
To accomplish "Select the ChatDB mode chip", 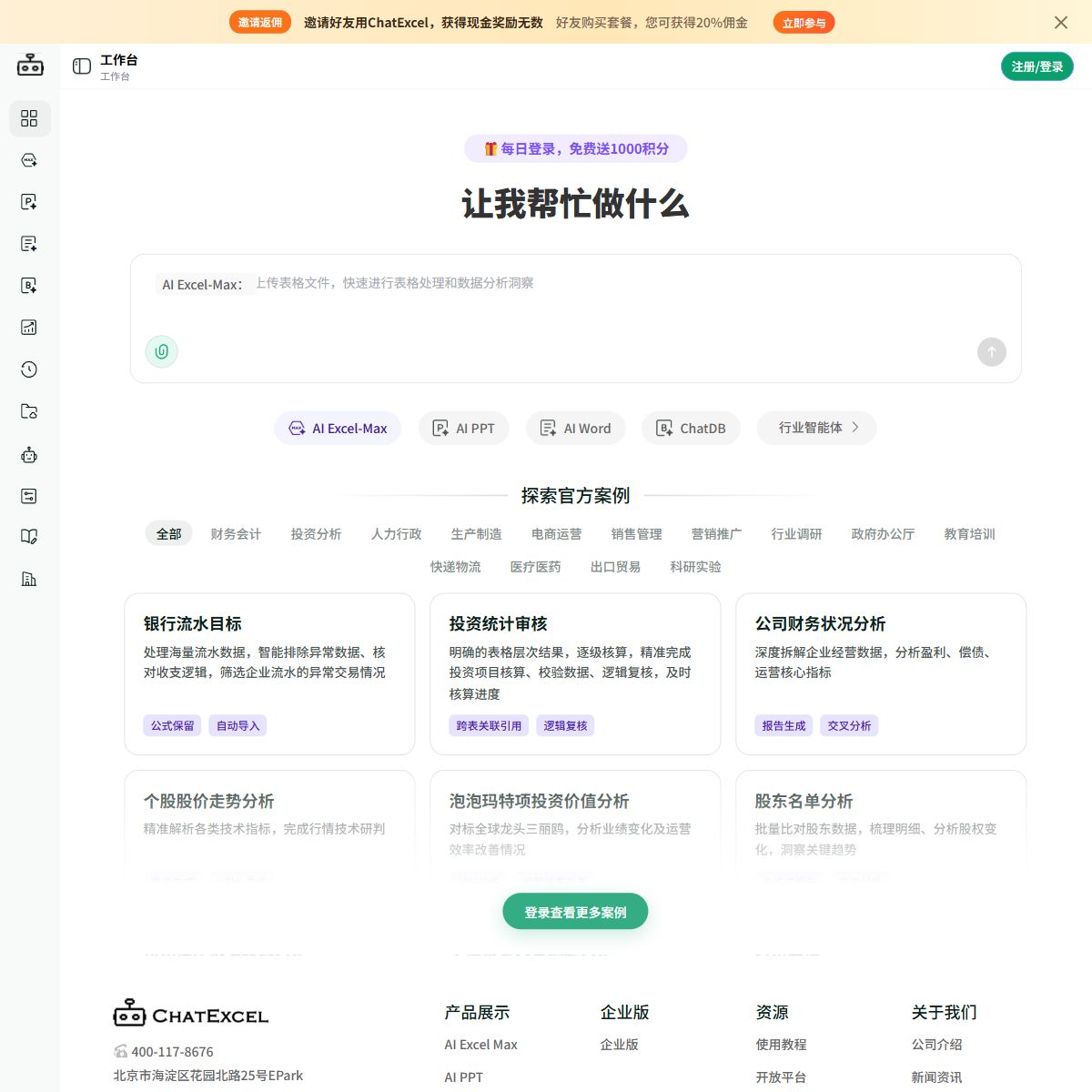I will 692,428.
